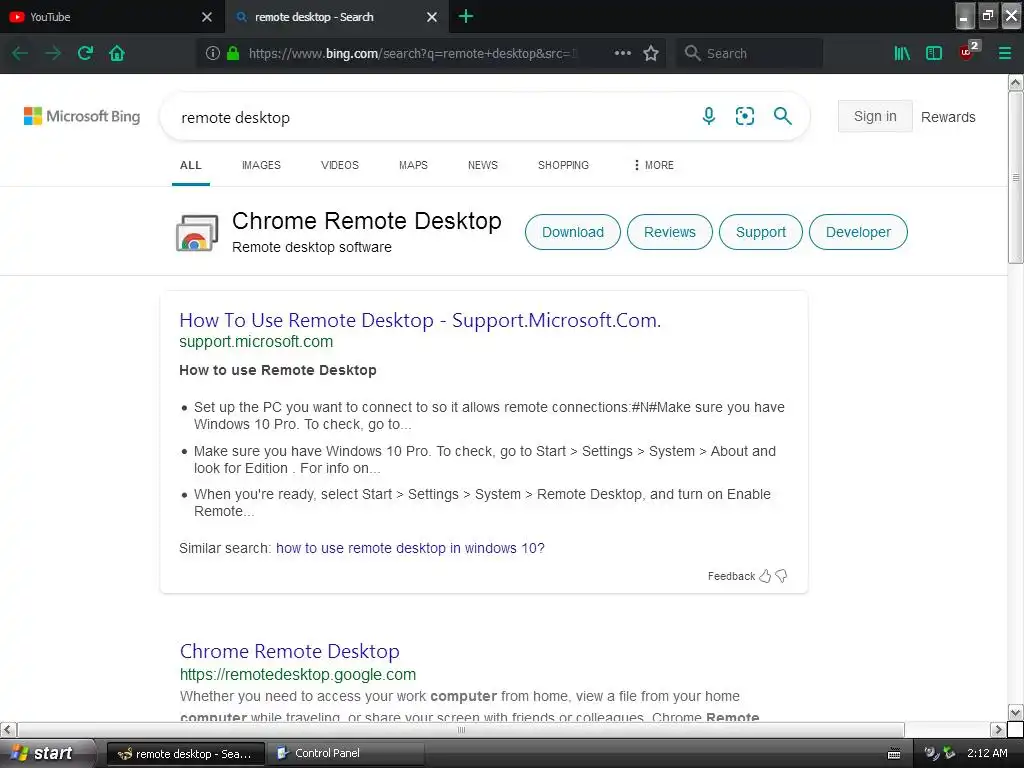Open Rewards link
The height and width of the screenshot is (768, 1024).
(x=948, y=117)
